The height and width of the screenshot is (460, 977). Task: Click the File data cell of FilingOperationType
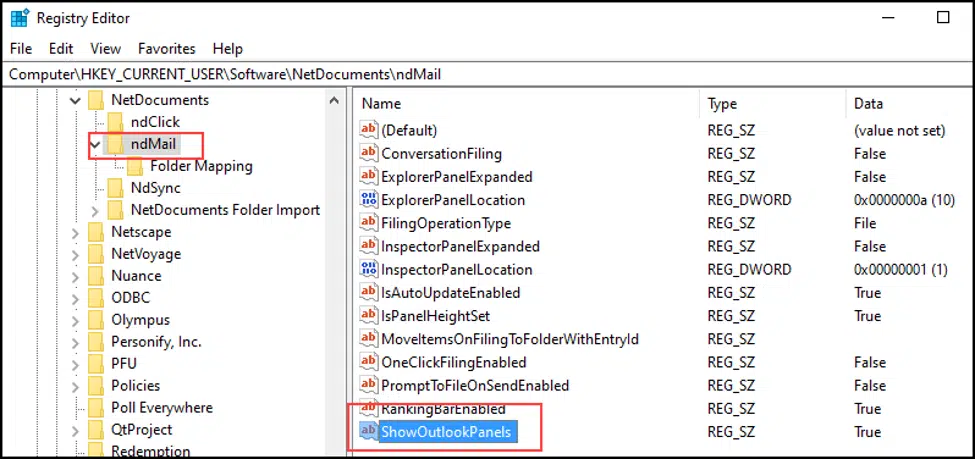865,223
